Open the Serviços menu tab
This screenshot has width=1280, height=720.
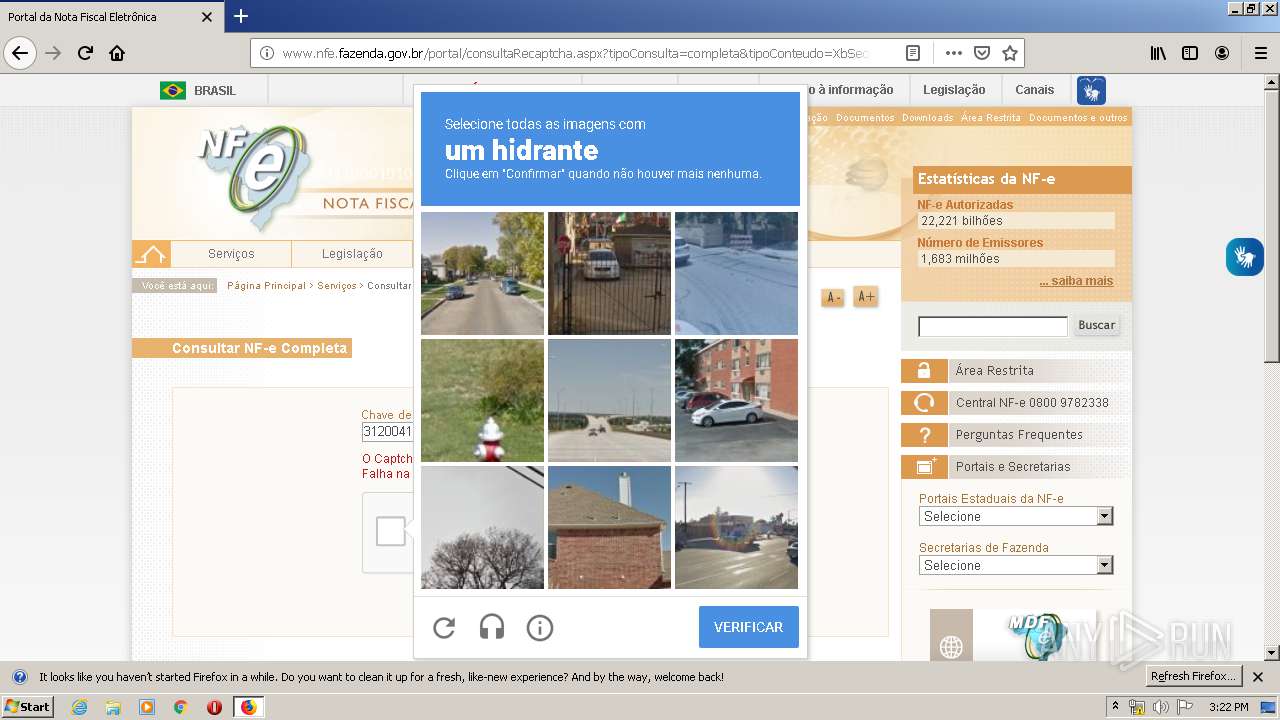(x=231, y=254)
